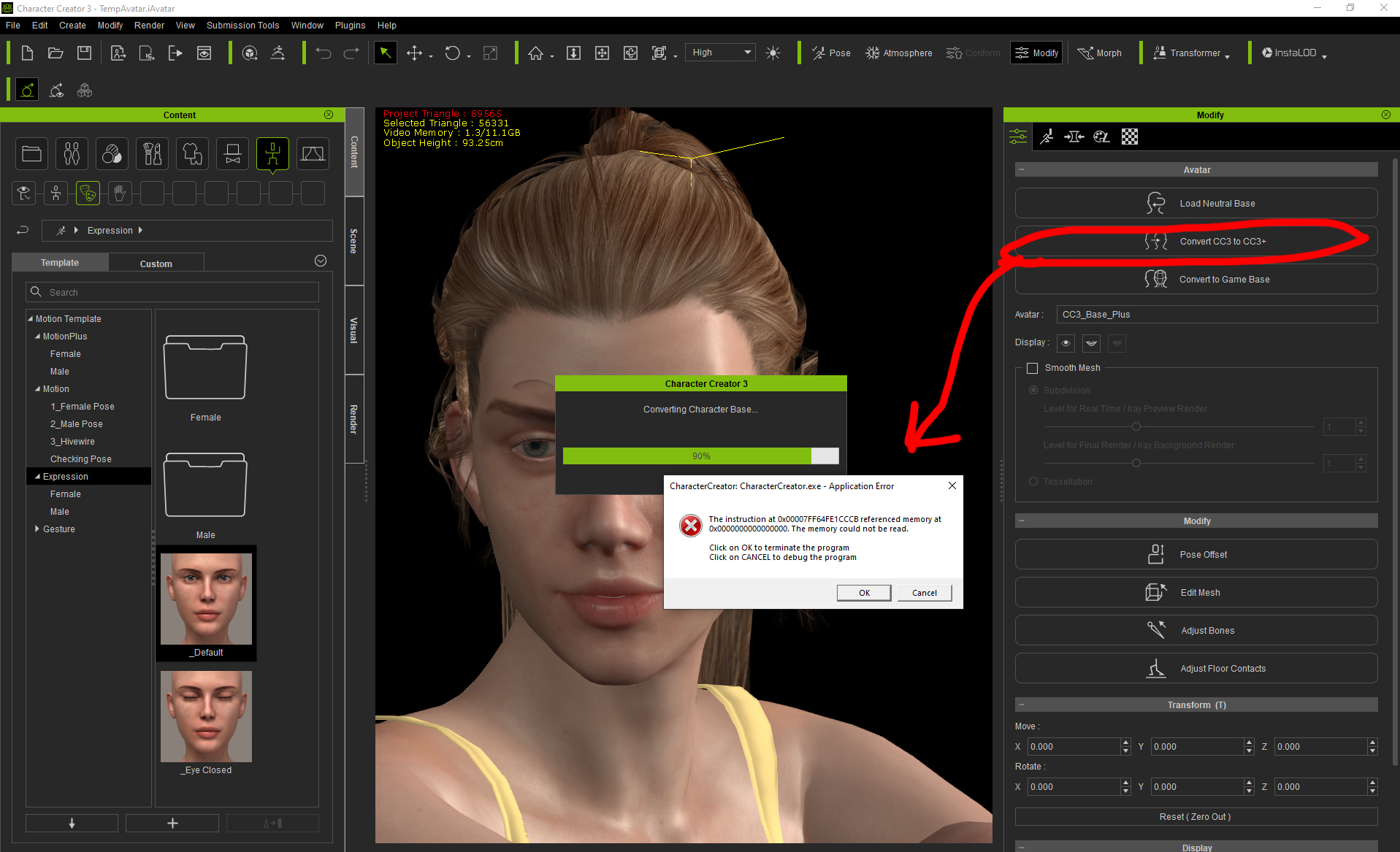Click the Project folder content icon
This screenshot has height=852, width=1400.
(31, 154)
